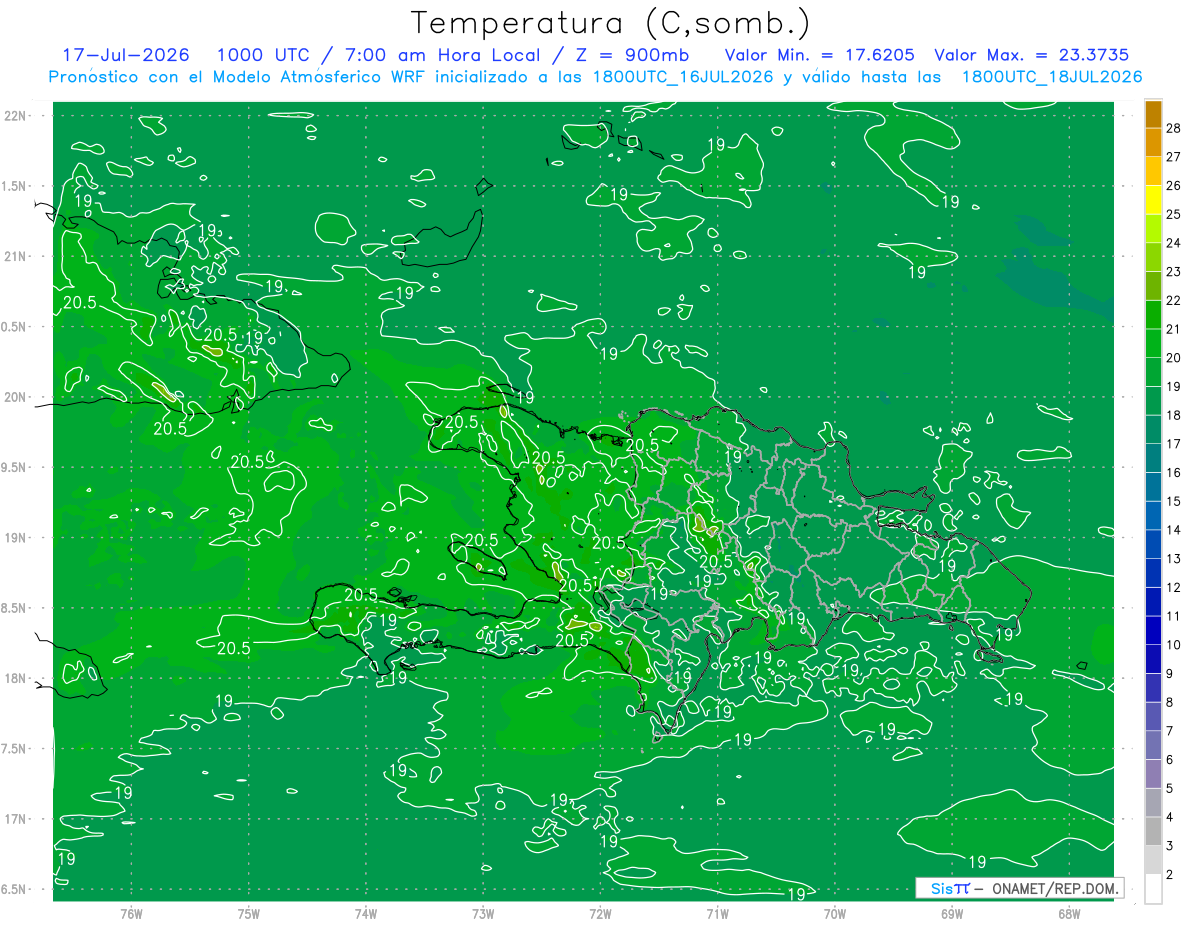
Task: Click the '15' color bar label
Action: (1175, 501)
